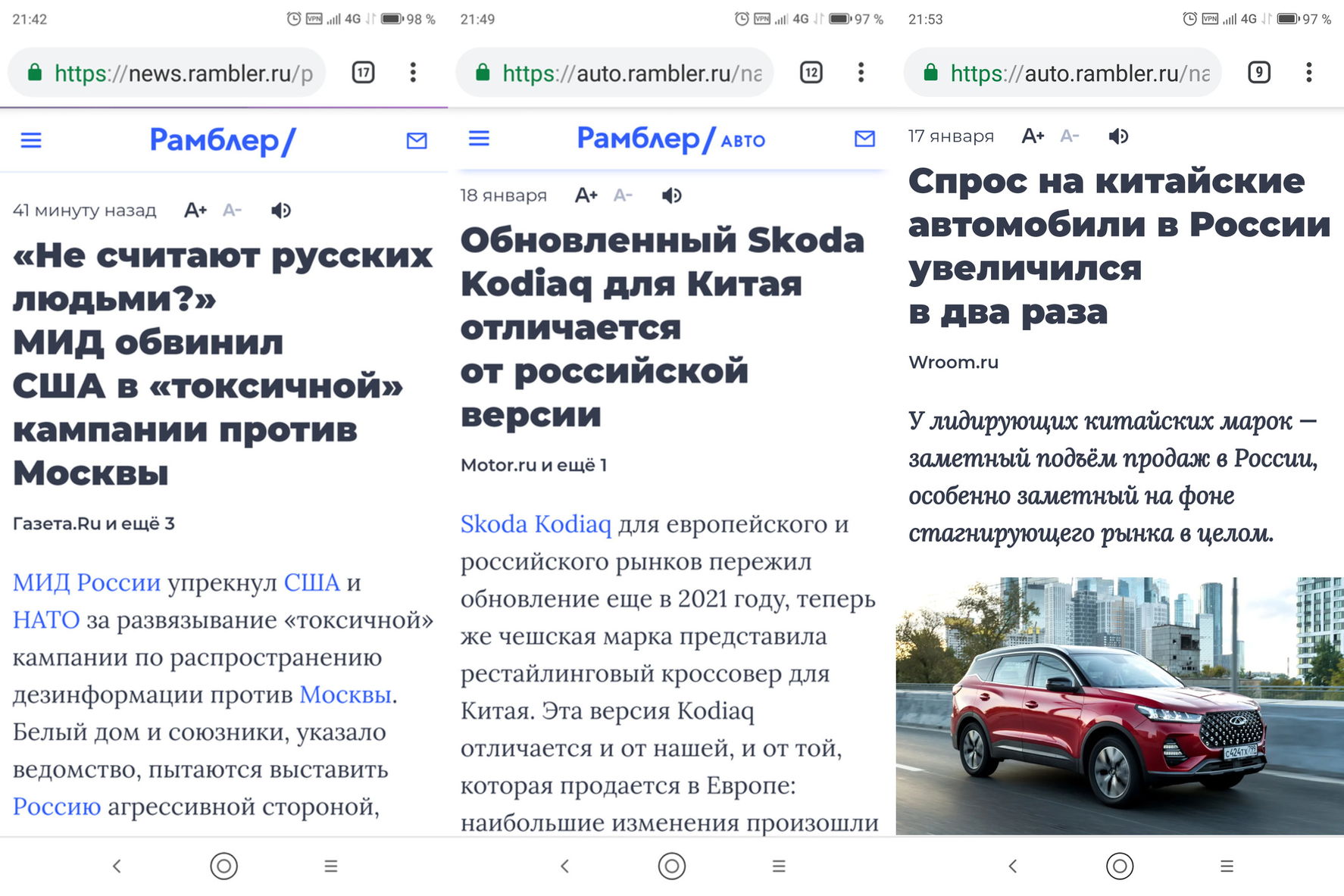Open the Рамблер/ АВТО logo
1344x896 pixels.
pyautogui.click(x=671, y=139)
